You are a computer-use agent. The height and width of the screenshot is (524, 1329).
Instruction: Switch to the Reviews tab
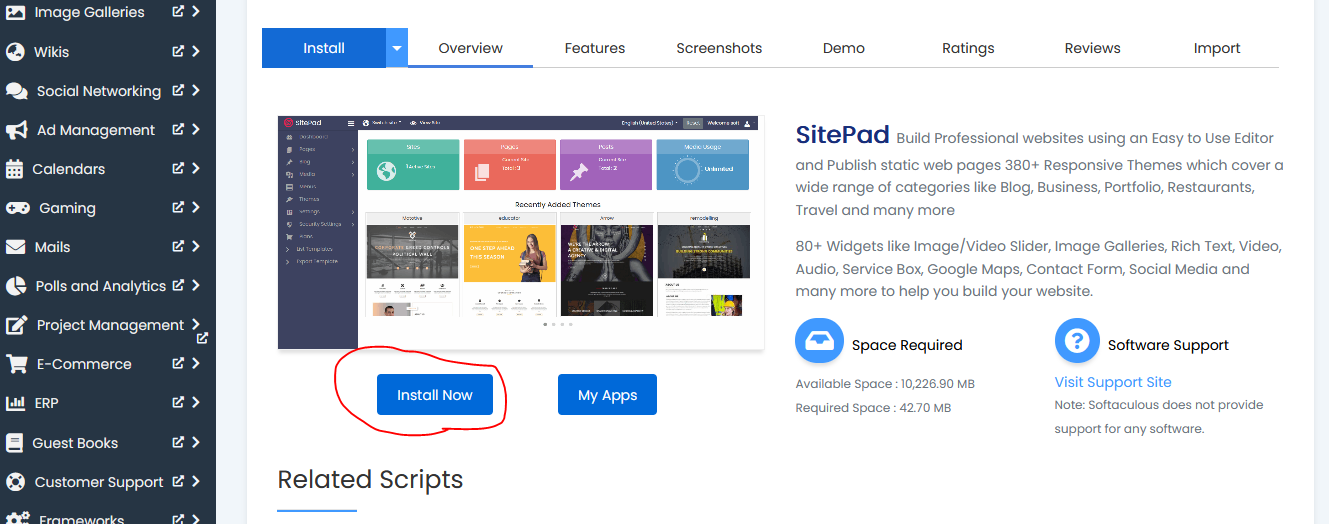(x=1092, y=48)
